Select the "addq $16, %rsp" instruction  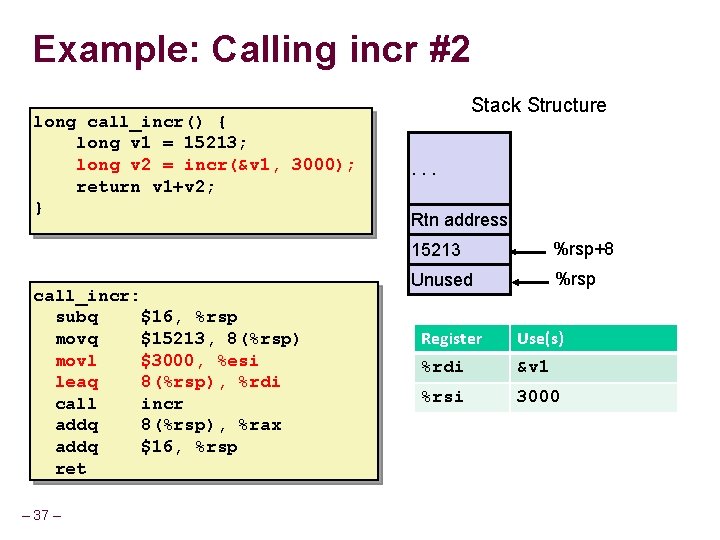coord(146,447)
